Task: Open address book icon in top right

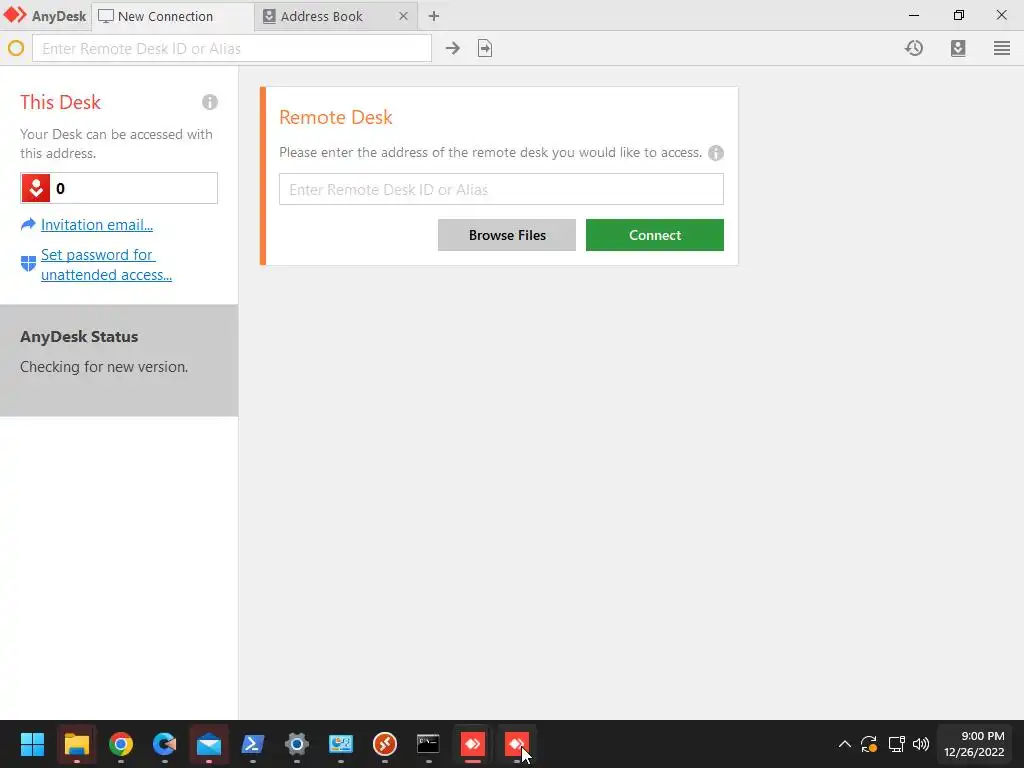Action: click(958, 48)
